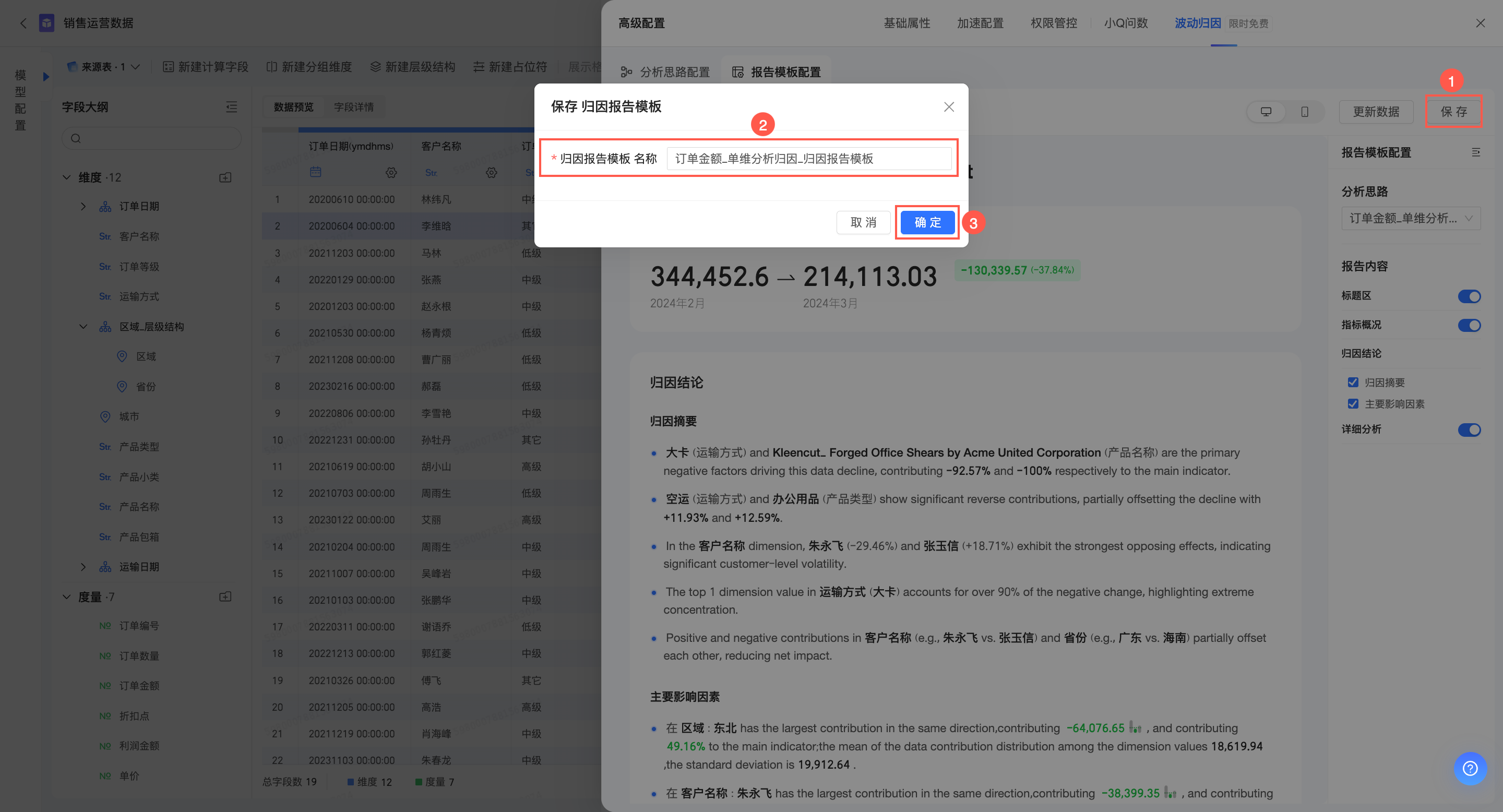Close the 保存 归因报告模板 dialog
Screen dimensions: 1503x812
click(x=949, y=107)
